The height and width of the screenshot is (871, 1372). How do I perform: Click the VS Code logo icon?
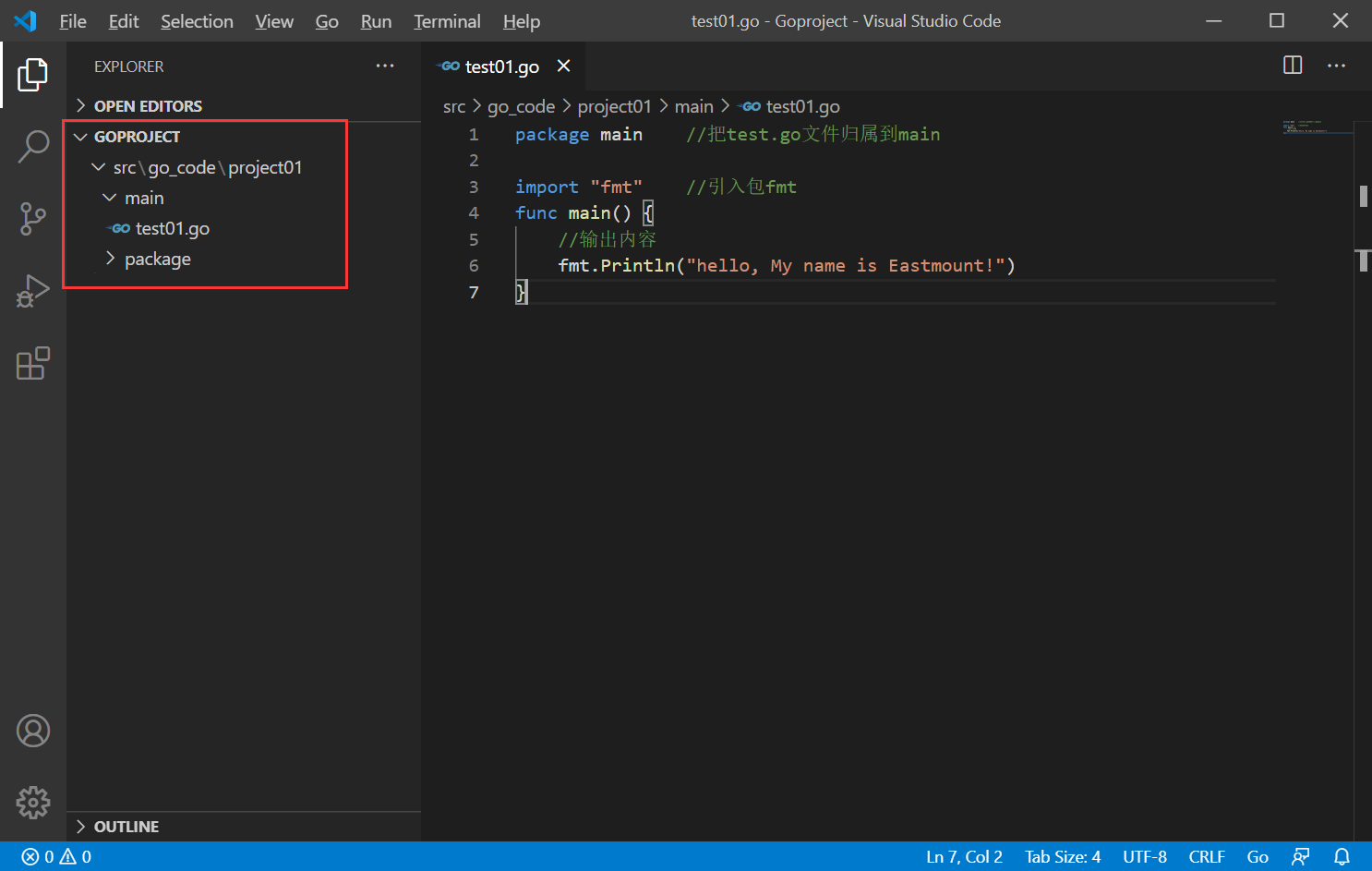[x=26, y=20]
